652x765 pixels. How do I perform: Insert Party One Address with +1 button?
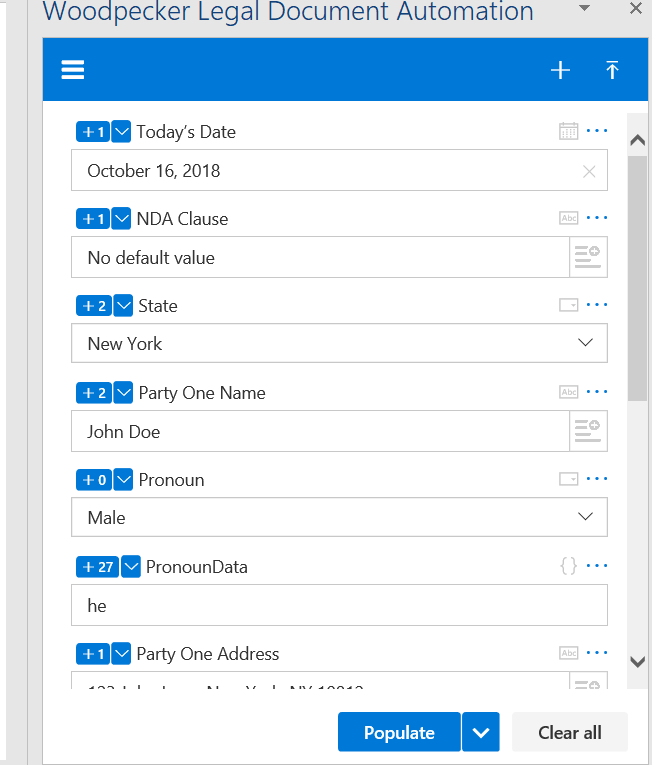click(93, 654)
